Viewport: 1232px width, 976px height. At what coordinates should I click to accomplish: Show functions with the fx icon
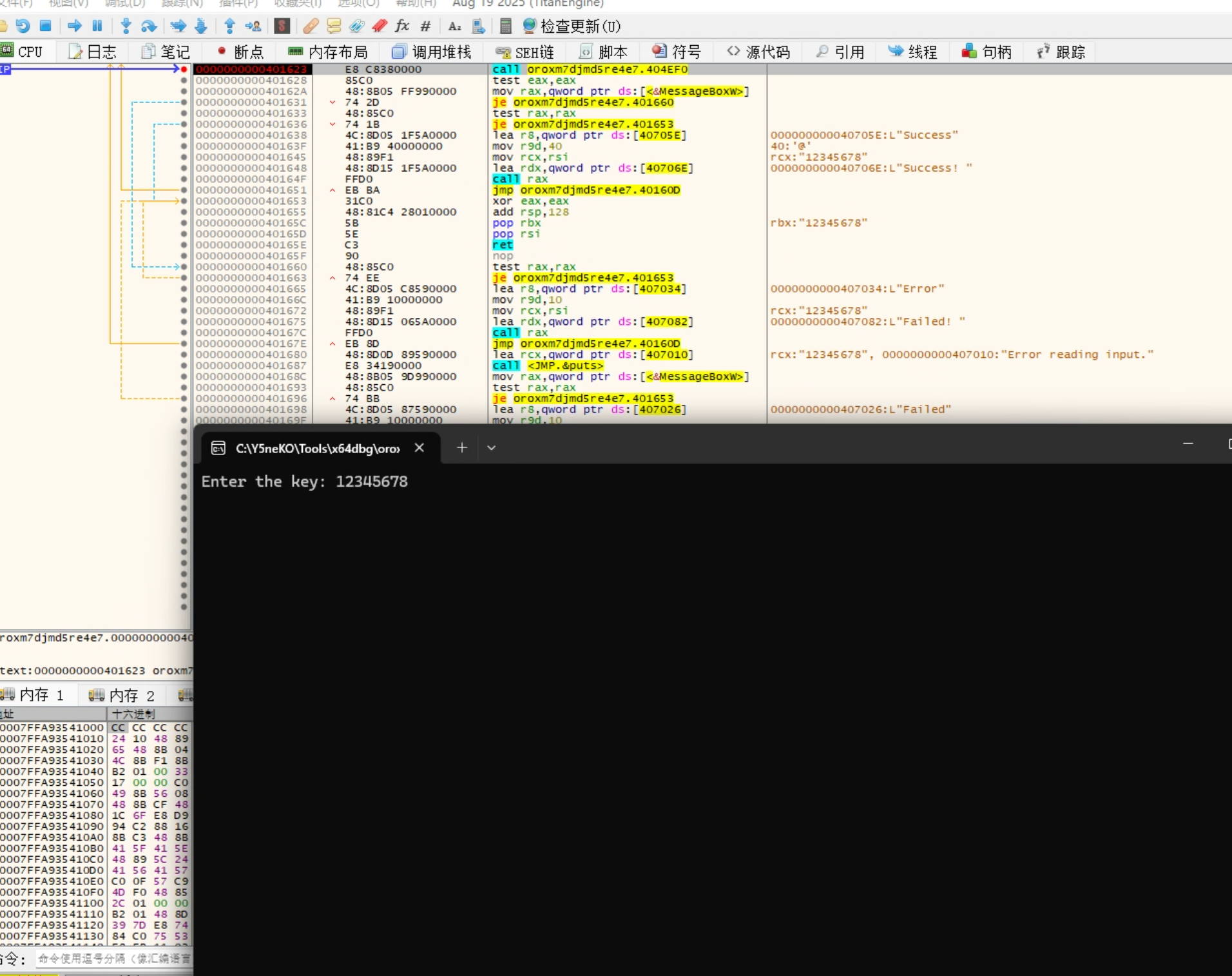click(x=402, y=26)
